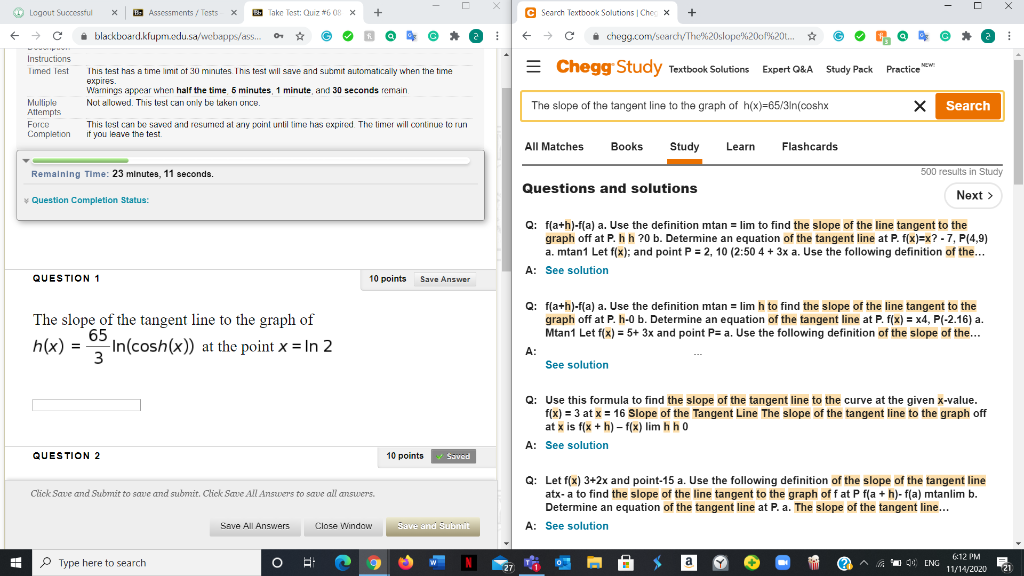
Task: Select the Study tab
Action: (684, 147)
